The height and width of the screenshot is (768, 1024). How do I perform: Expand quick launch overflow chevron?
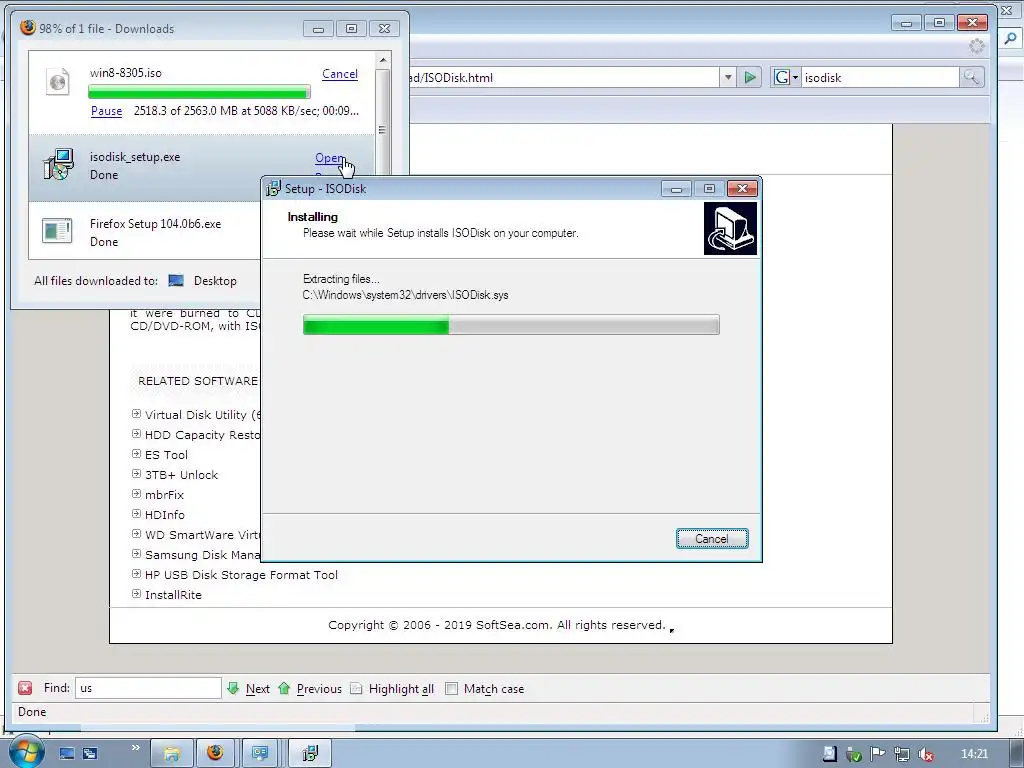[x=135, y=748]
